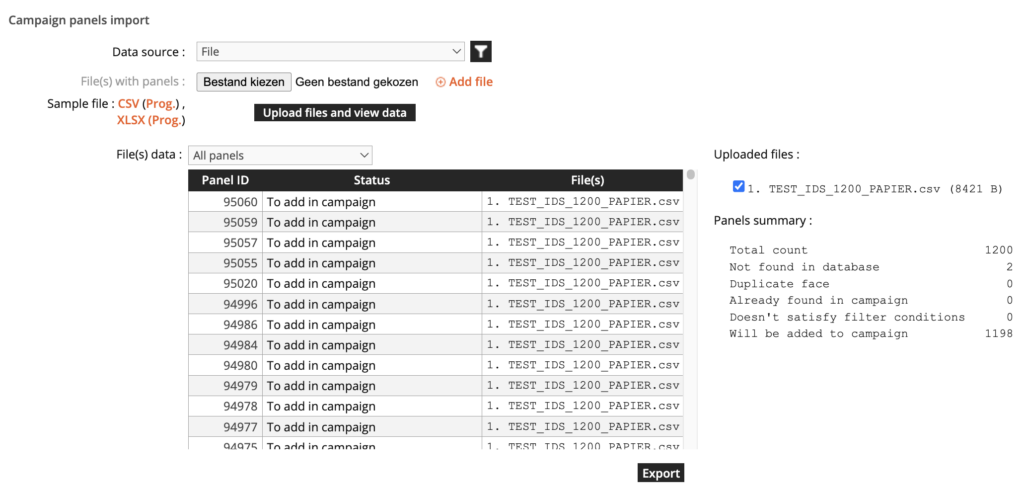Download the XLSX sample file
The image size is (1024, 494).
130,121
